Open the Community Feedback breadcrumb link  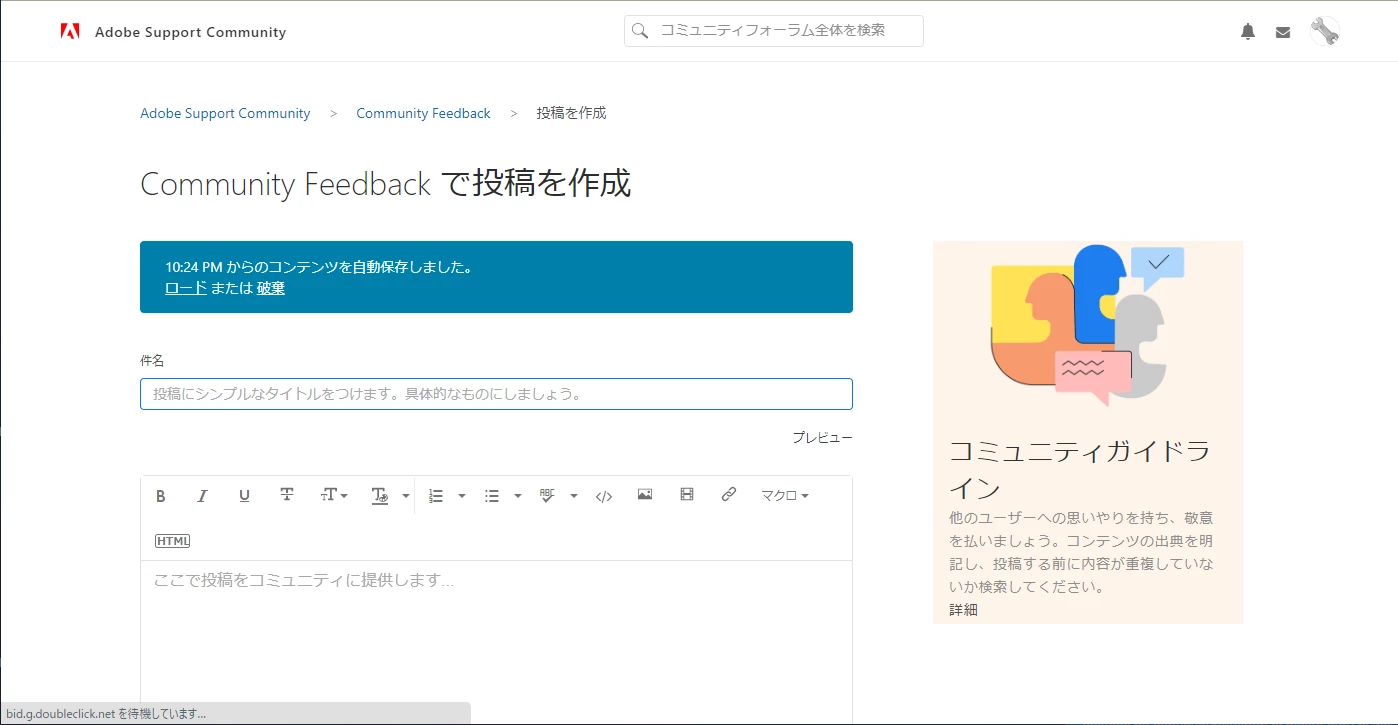(423, 113)
